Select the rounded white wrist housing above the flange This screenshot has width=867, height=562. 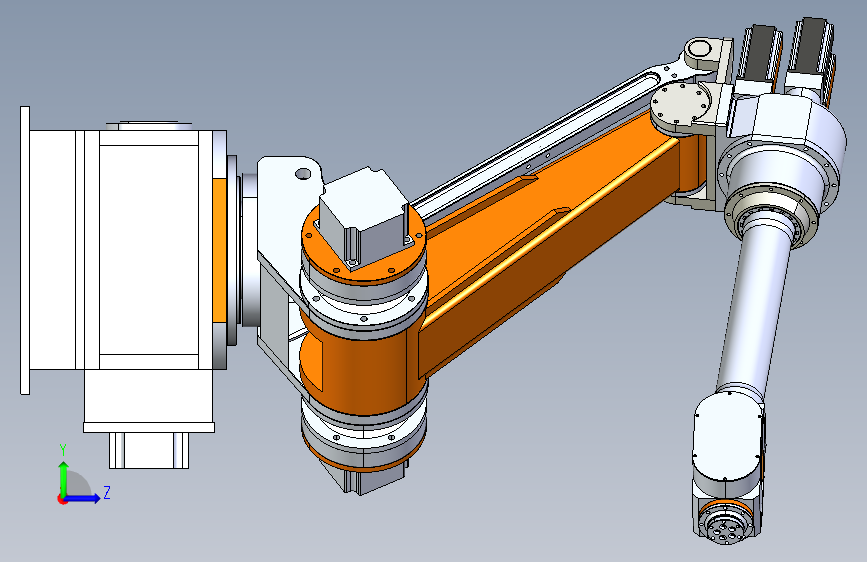click(728, 437)
